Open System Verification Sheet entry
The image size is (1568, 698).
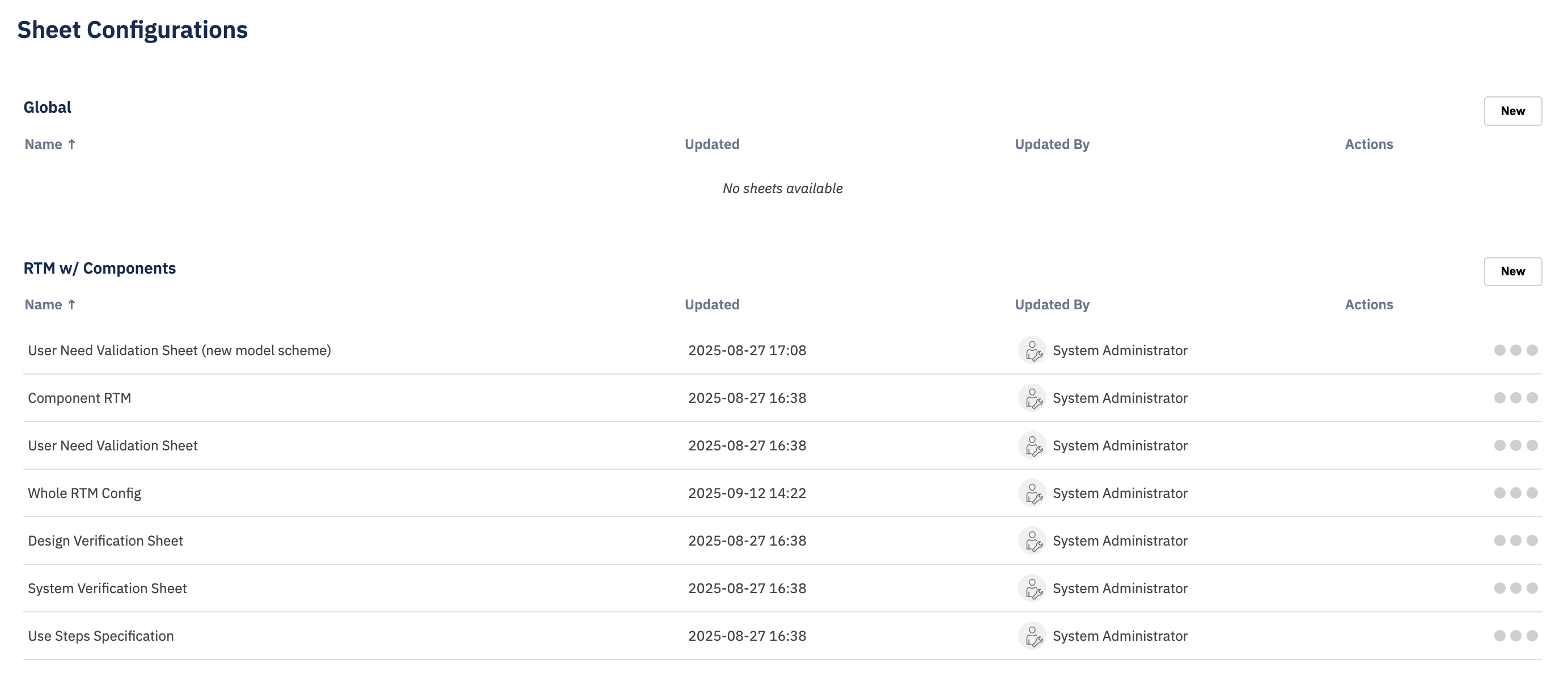click(107, 589)
